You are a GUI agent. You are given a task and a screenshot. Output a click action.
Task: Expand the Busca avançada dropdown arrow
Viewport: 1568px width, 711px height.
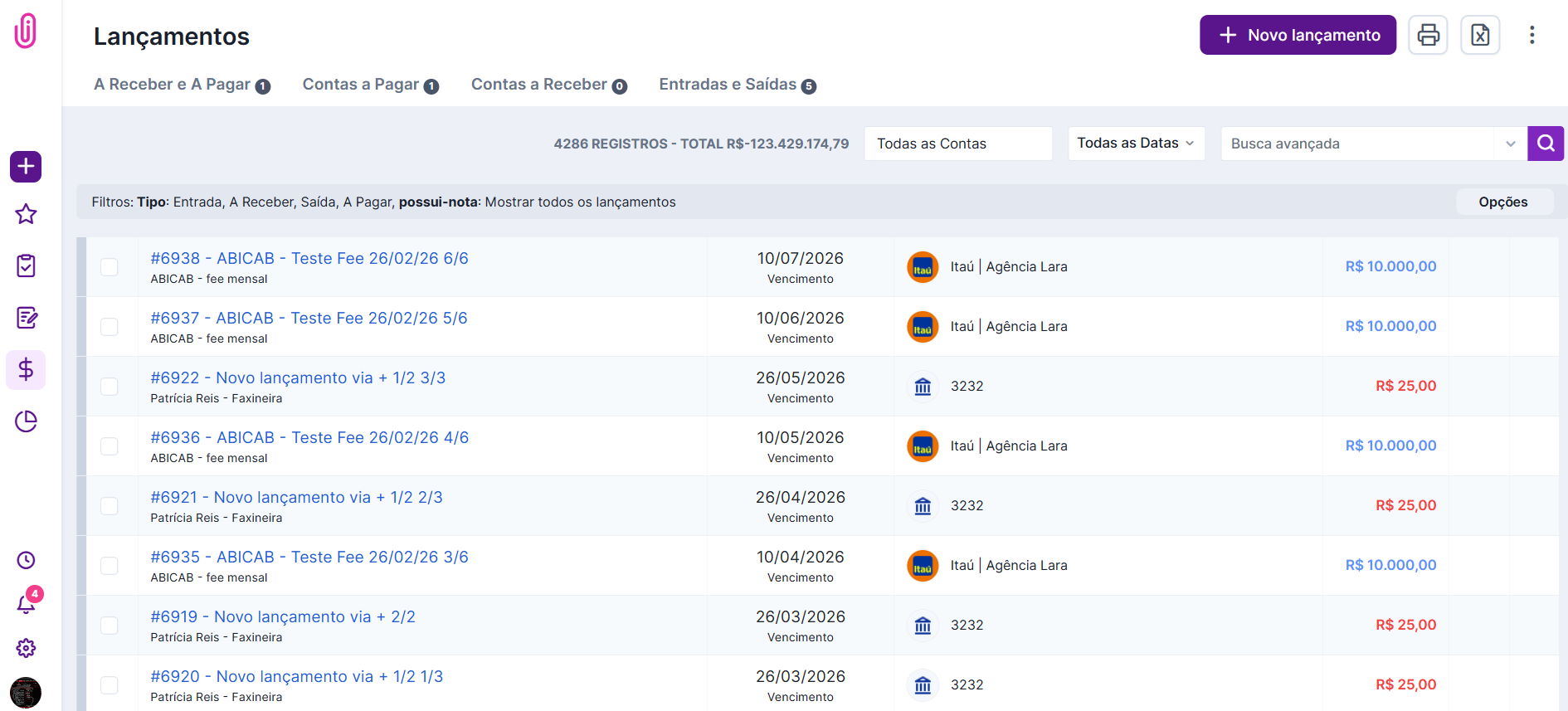tap(1510, 144)
